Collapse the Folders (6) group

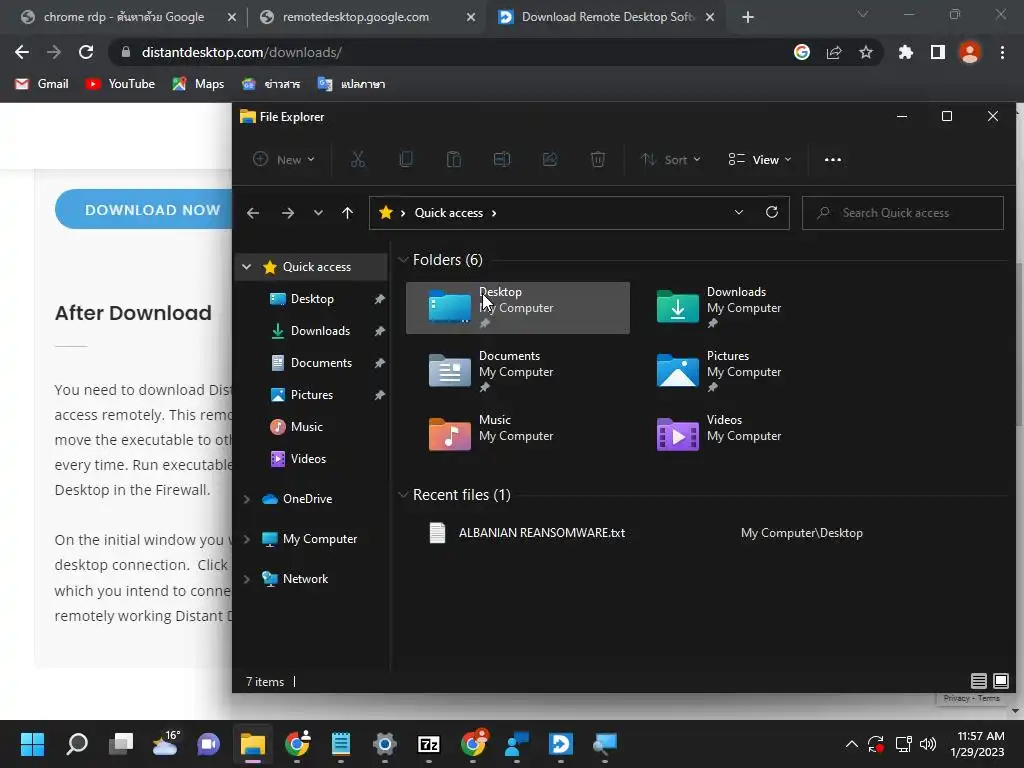(403, 260)
